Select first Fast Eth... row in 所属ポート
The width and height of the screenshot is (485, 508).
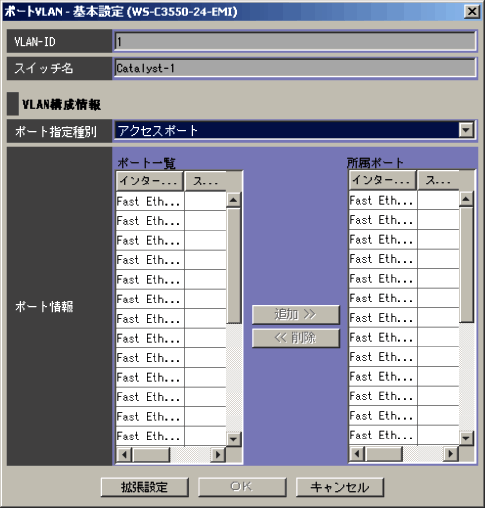pos(404,200)
